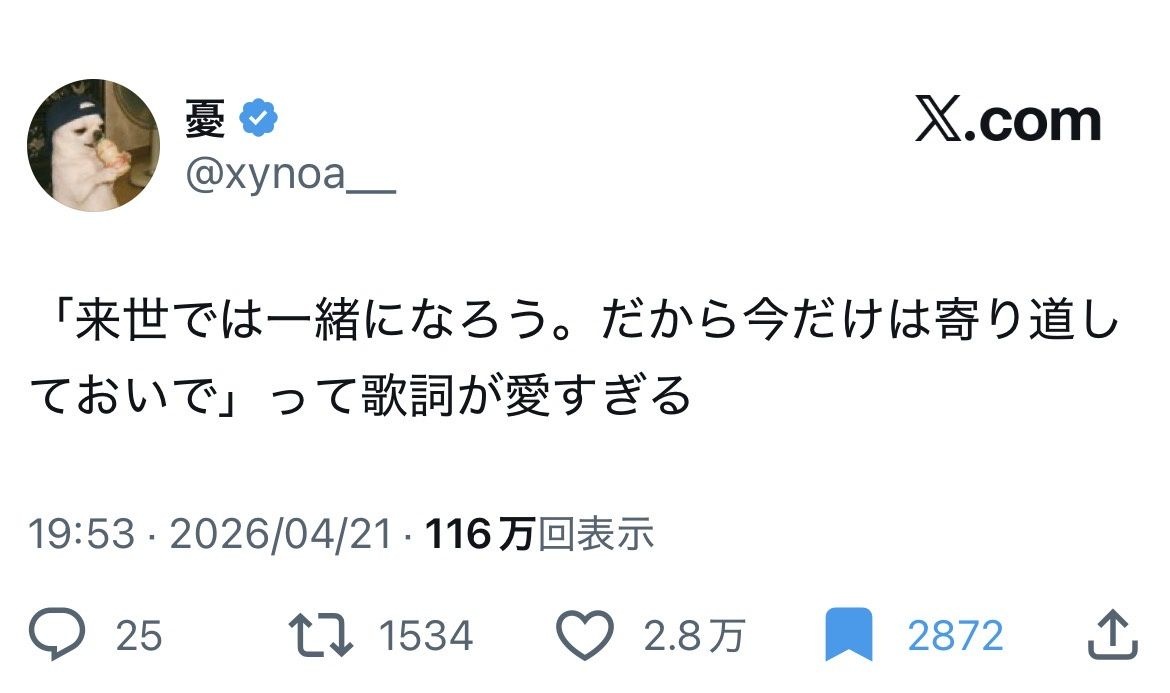Open the share menu via upload icon
Image resolution: width=1170 pixels, height=693 pixels.
click(1110, 635)
